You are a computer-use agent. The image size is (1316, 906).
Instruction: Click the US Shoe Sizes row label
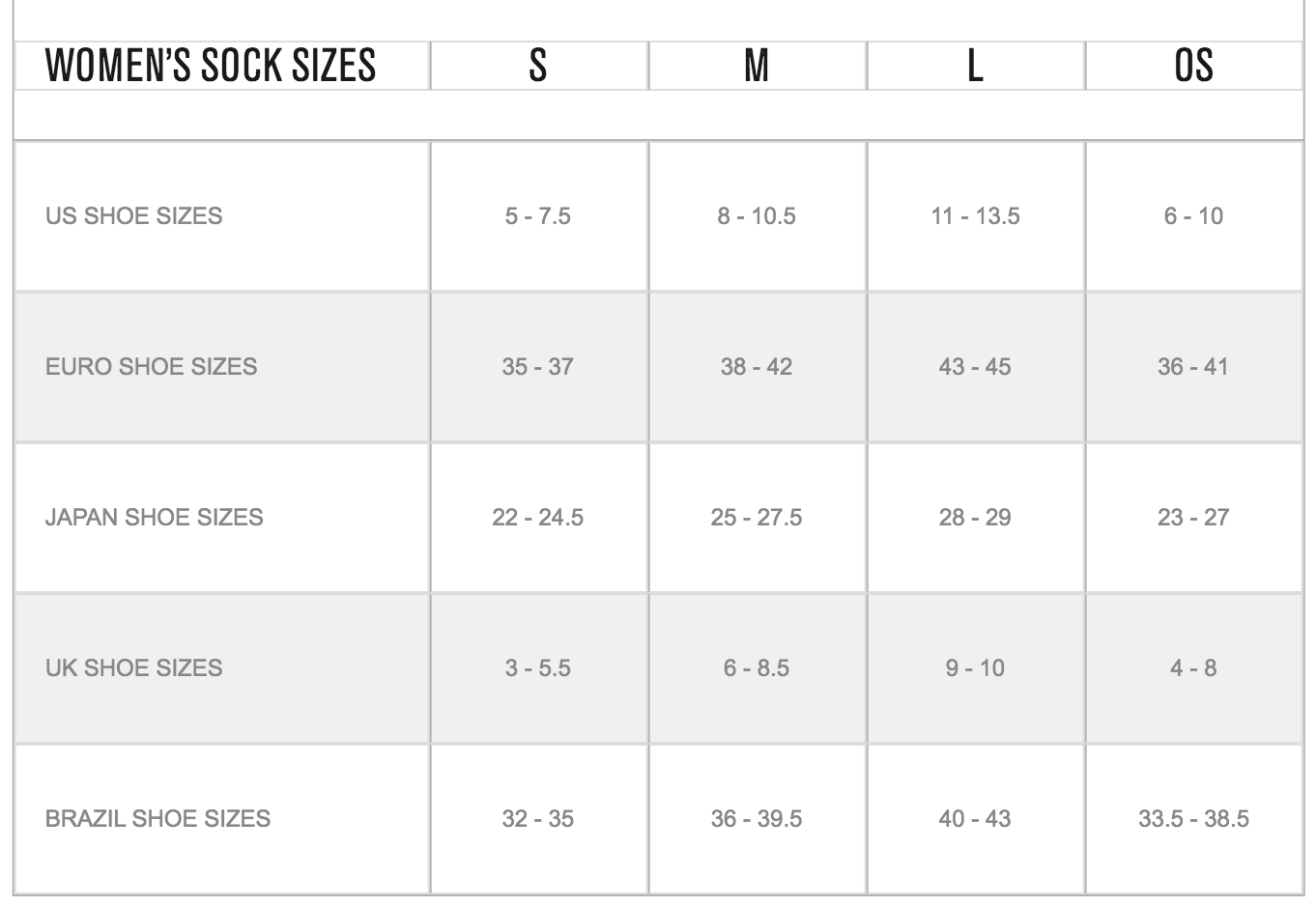coord(133,215)
